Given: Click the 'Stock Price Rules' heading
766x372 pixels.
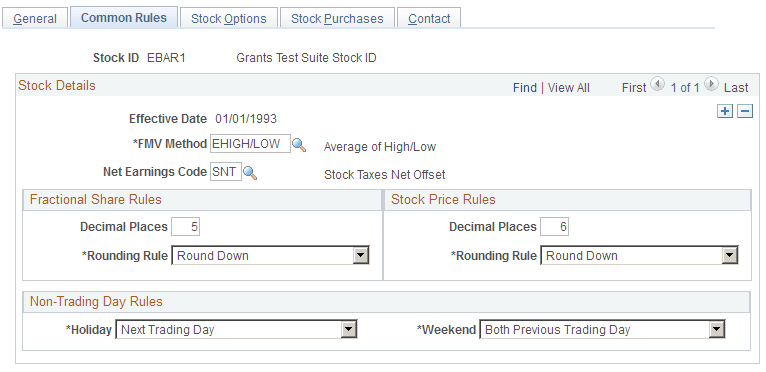Looking at the screenshot, I should point(443,199).
